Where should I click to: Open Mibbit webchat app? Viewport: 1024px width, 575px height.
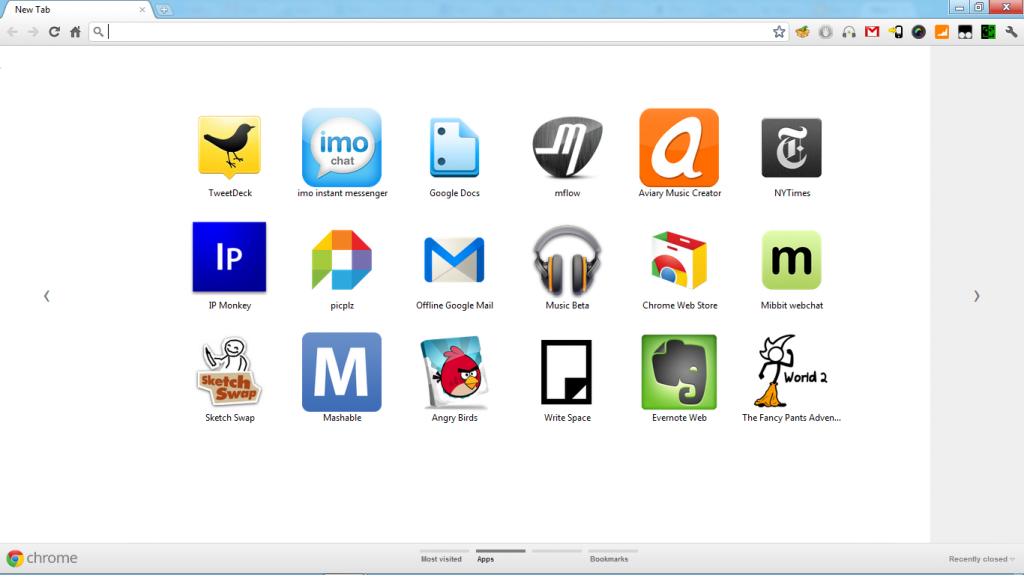click(792, 260)
